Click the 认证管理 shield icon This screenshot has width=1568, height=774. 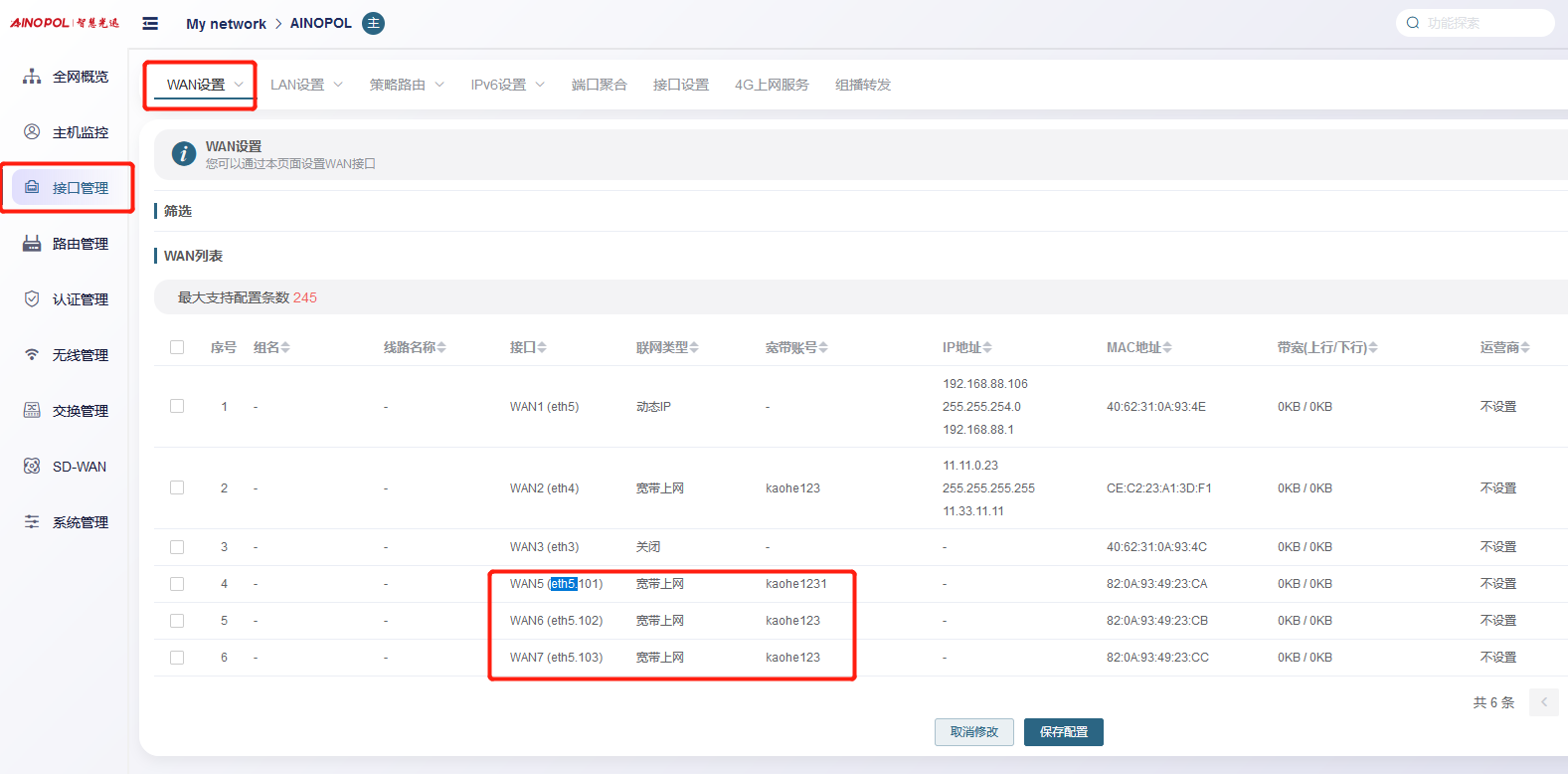click(32, 299)
